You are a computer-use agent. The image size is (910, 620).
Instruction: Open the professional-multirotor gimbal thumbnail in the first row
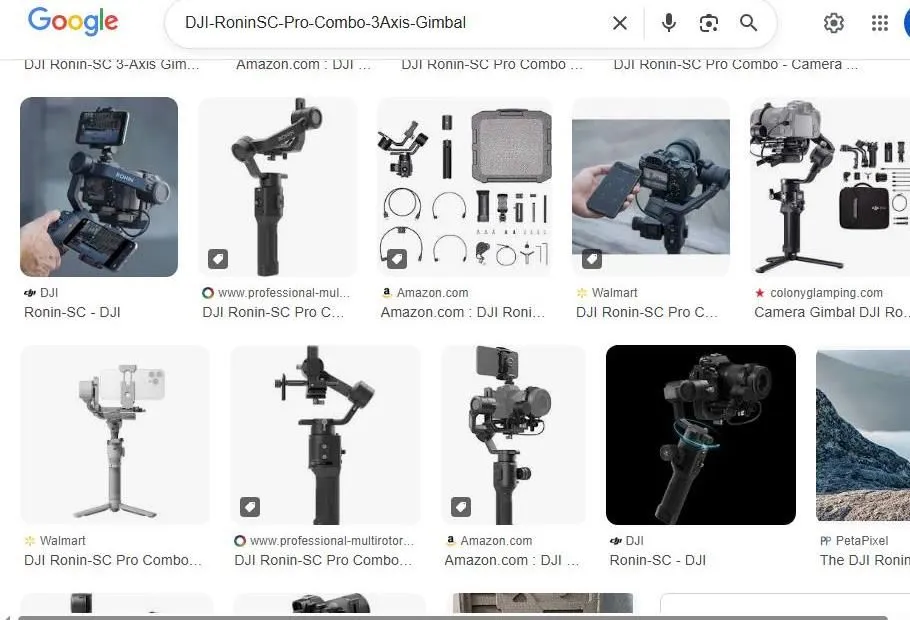[x=277, y=187]
